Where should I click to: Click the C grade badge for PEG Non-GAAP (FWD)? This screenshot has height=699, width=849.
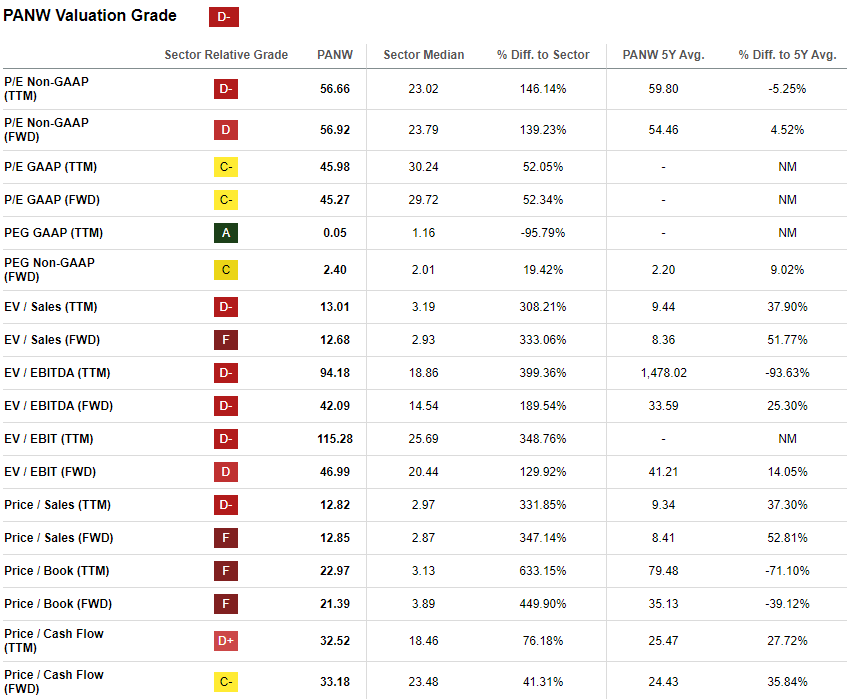[x=226, y=270]
